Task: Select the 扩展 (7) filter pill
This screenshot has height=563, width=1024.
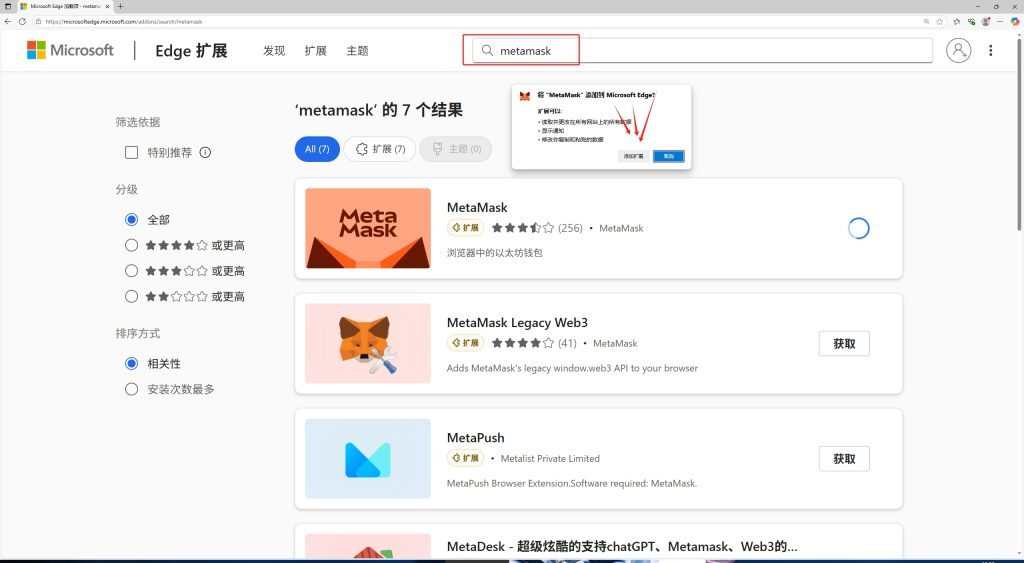Action: tap(379, 149)
